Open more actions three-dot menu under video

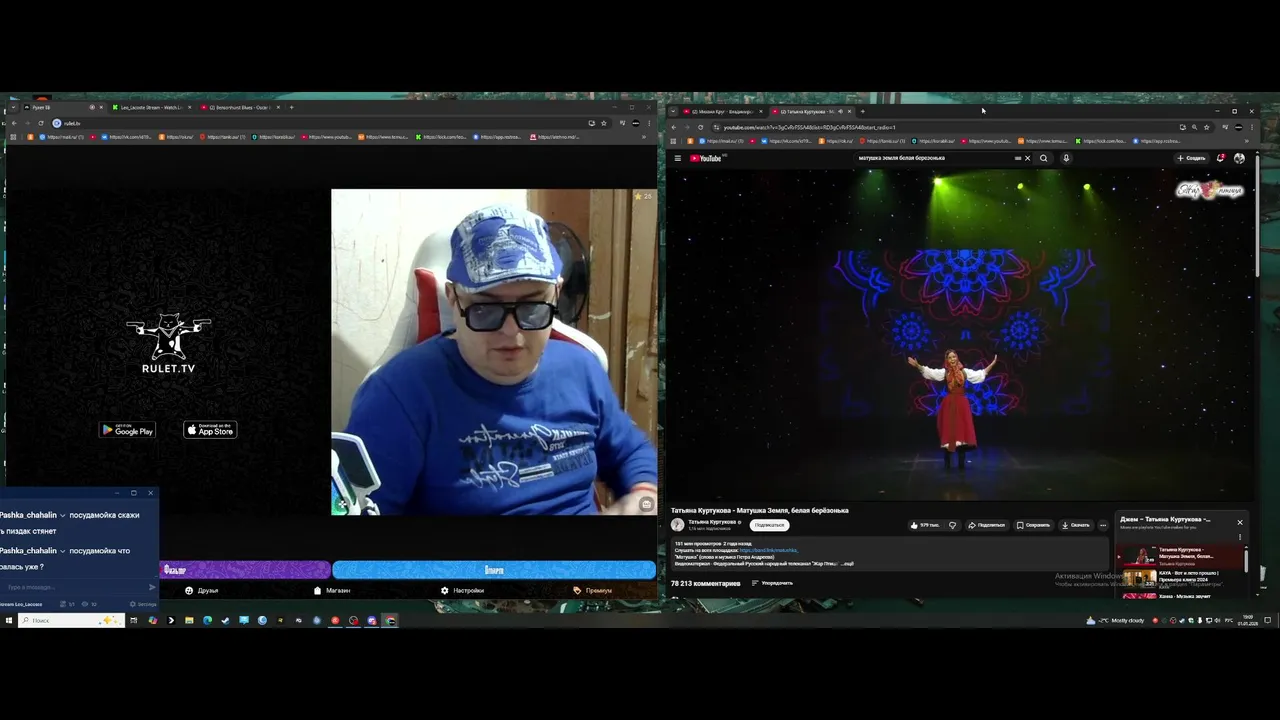coord(1103,525)
